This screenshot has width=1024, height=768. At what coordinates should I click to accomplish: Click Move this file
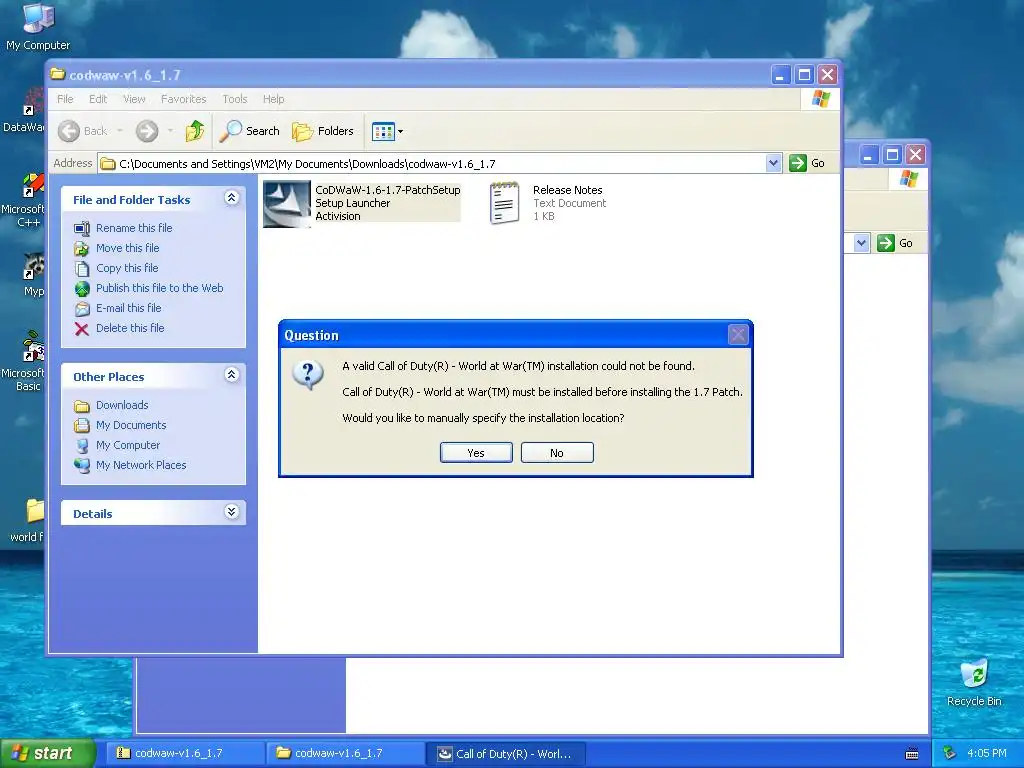coord(127,248)
